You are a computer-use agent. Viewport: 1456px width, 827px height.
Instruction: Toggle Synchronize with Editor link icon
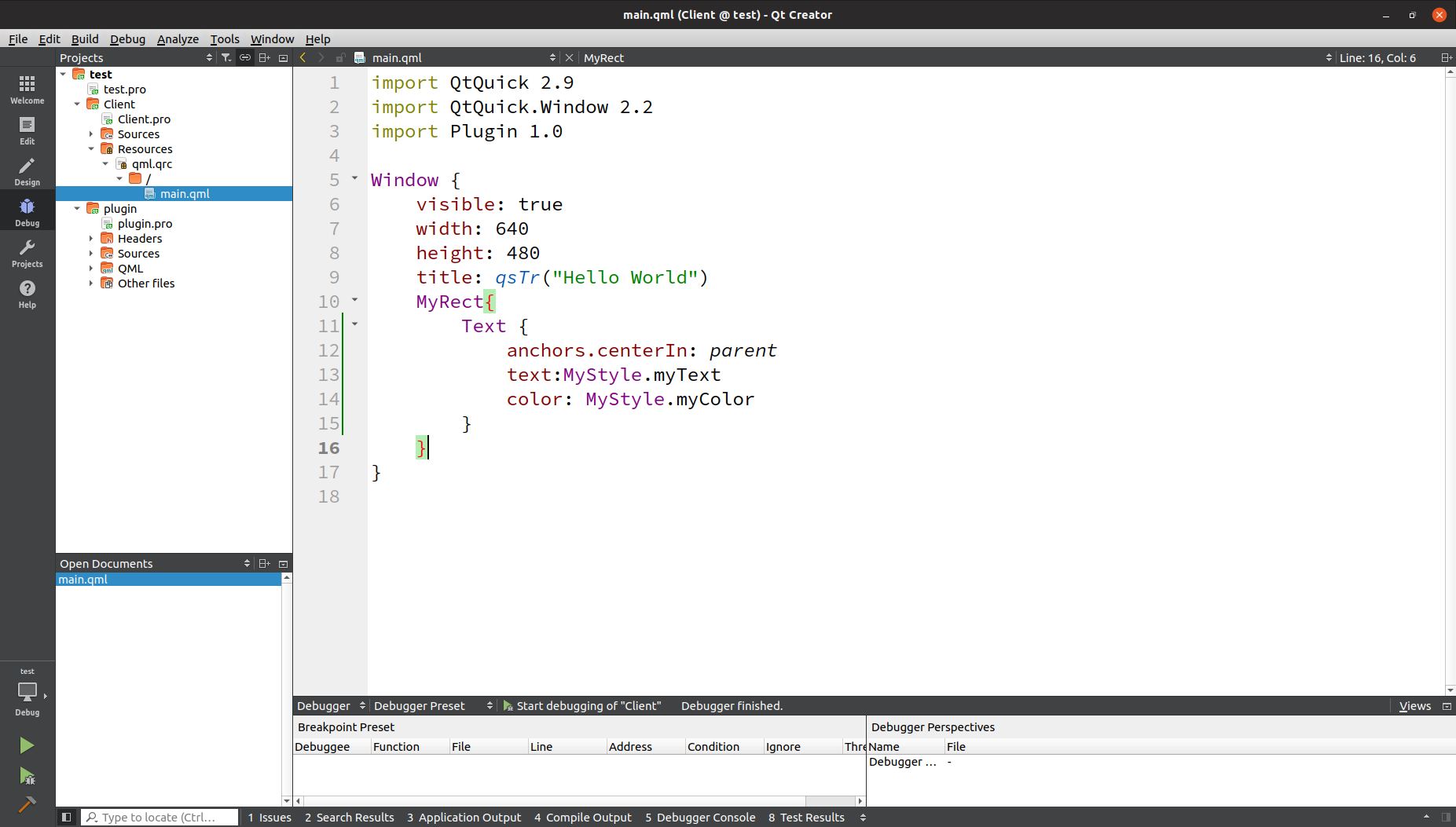[245, 57]
